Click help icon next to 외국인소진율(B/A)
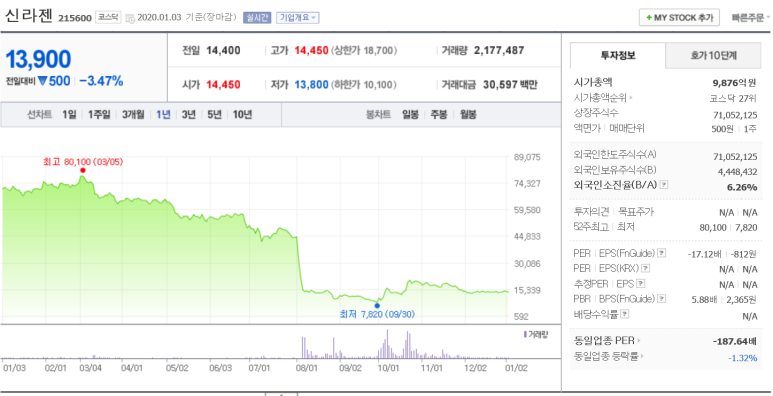The width and height of the screenshot is (773, 396). tap(664, 185)
